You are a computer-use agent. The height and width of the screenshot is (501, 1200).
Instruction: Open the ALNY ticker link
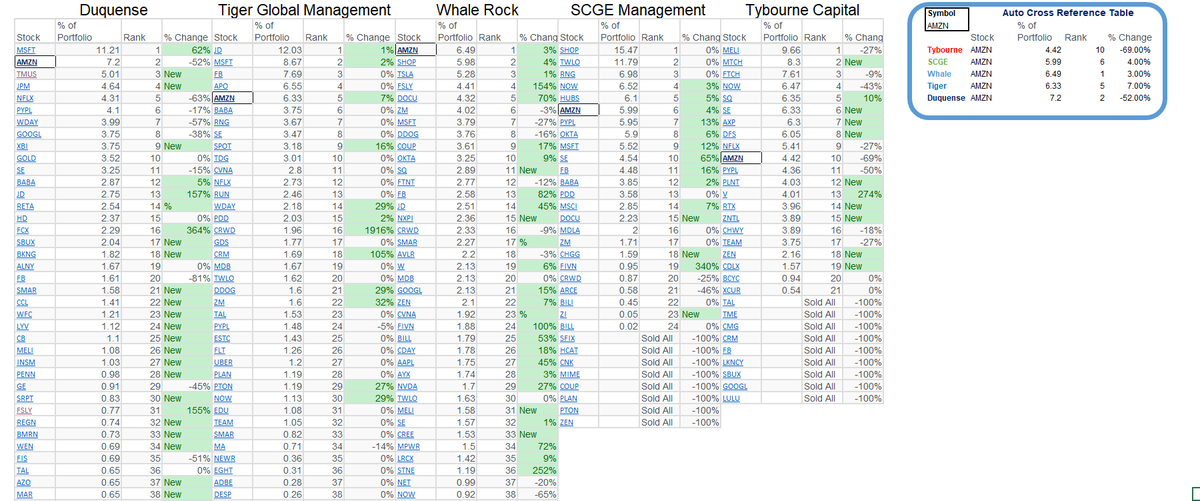pyautogui.click(x=26, y=266)
